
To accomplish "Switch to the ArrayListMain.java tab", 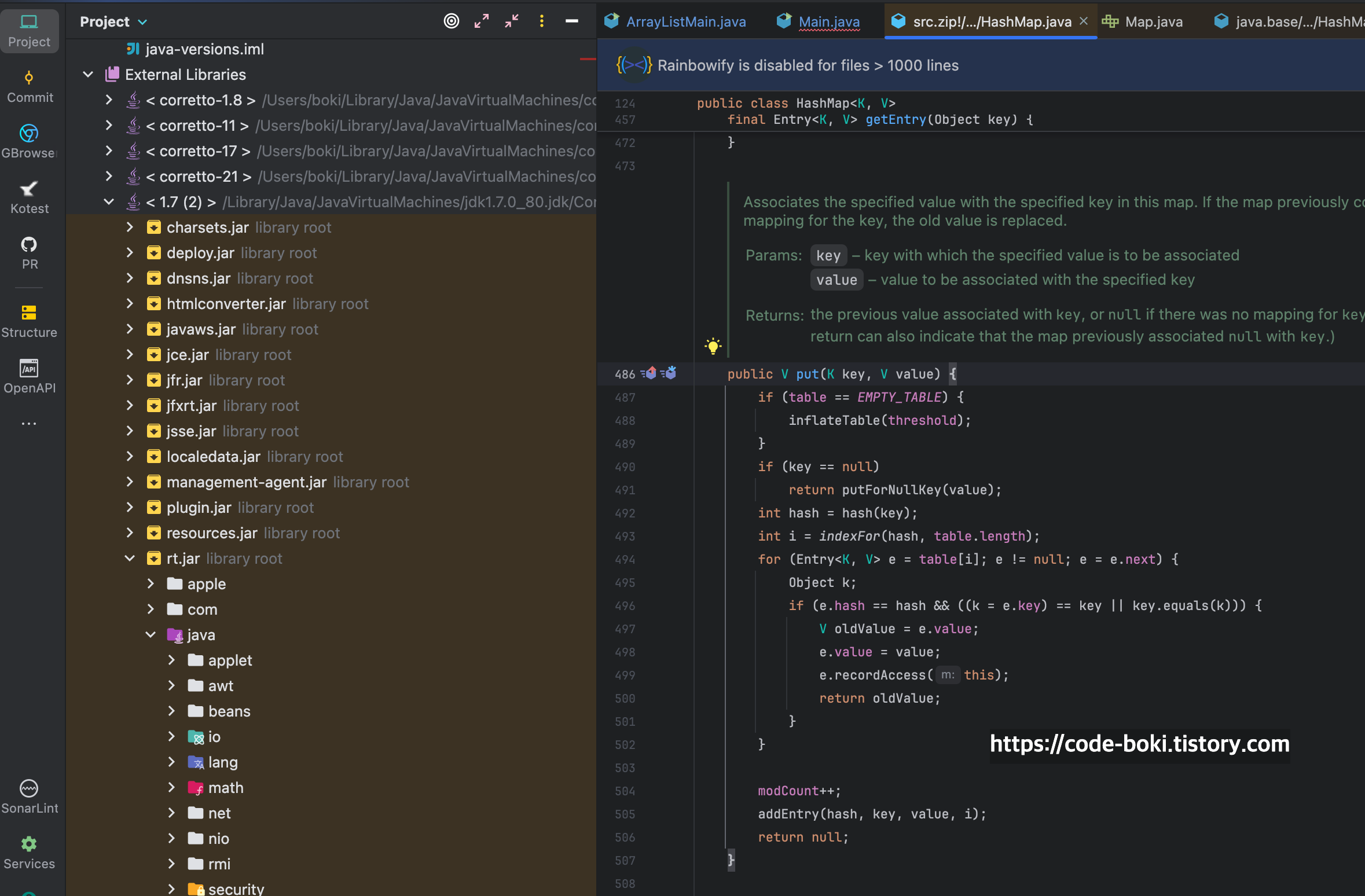I will [x=685, y=21].
